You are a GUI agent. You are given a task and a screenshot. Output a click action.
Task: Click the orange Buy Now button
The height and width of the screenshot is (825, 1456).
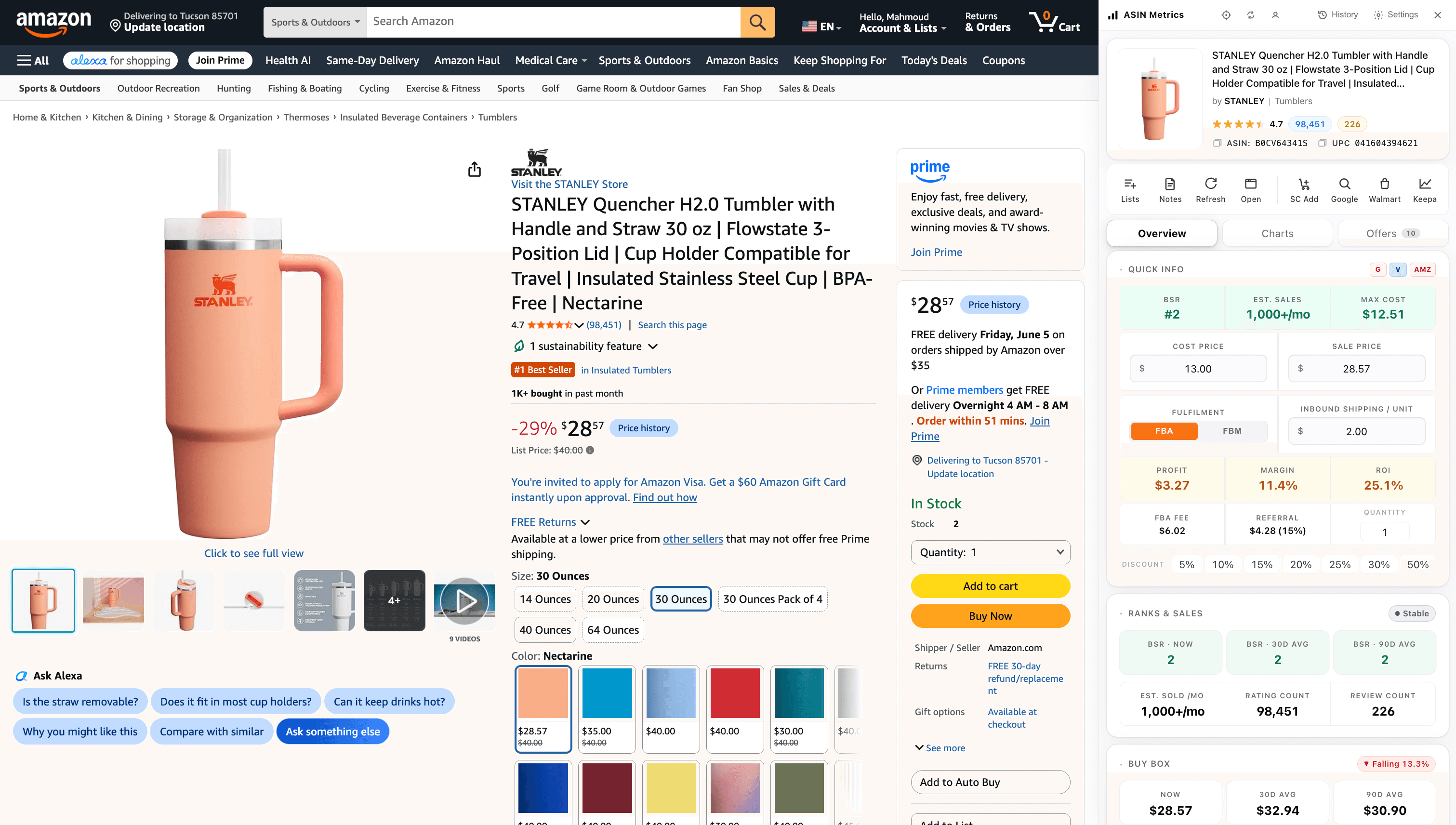(990, 616)
